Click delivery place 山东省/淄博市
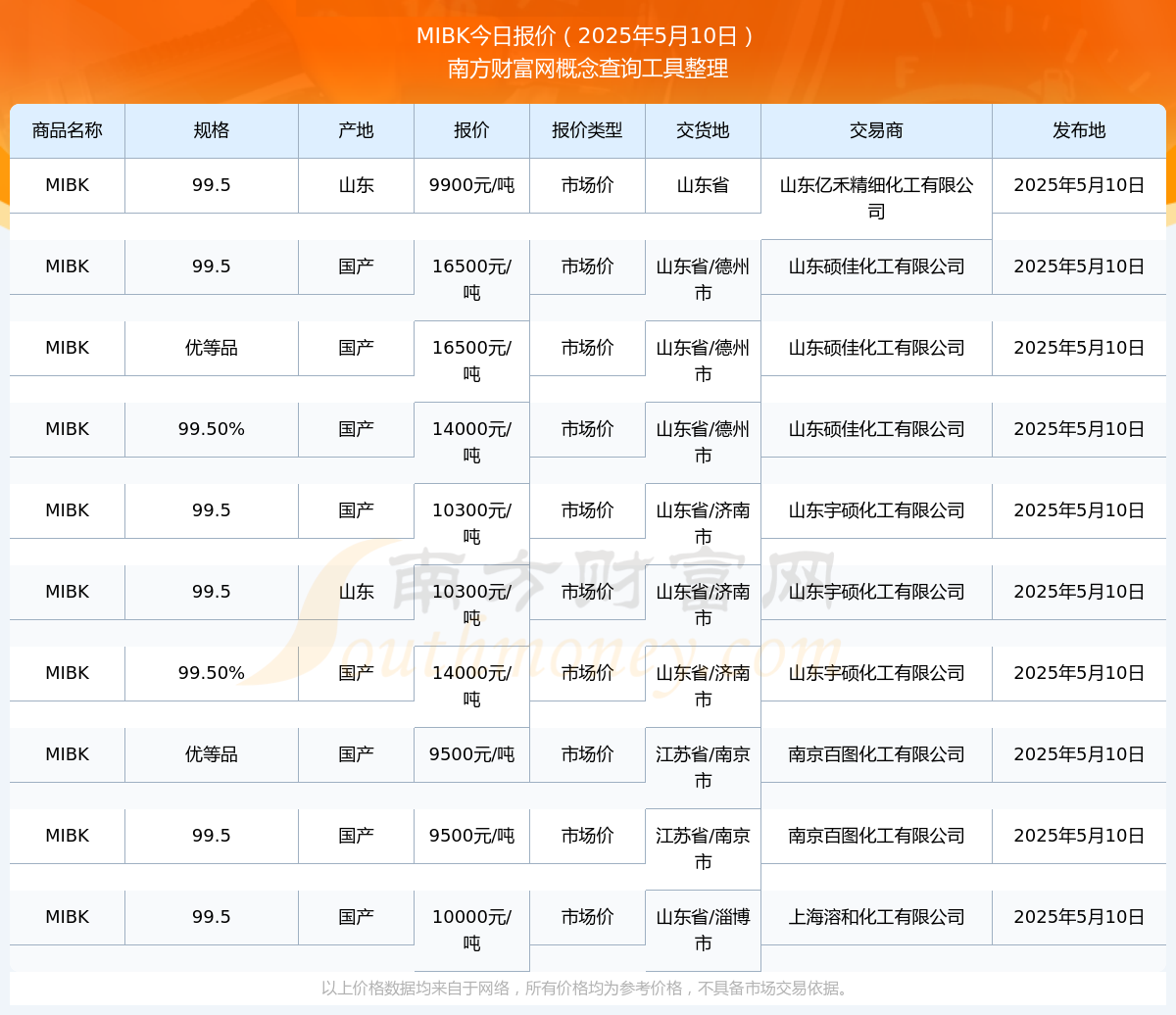1176x1015 pixels. coord(704,930)
